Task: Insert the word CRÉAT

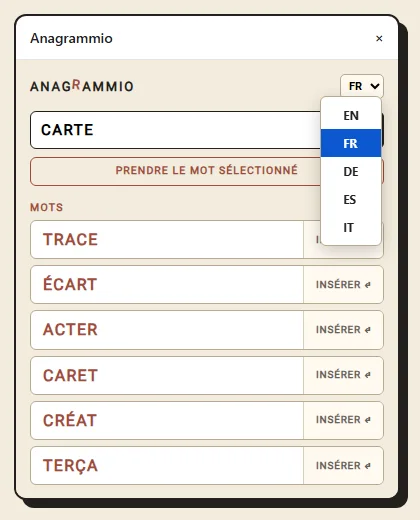Action: click(x=343, y=420)
